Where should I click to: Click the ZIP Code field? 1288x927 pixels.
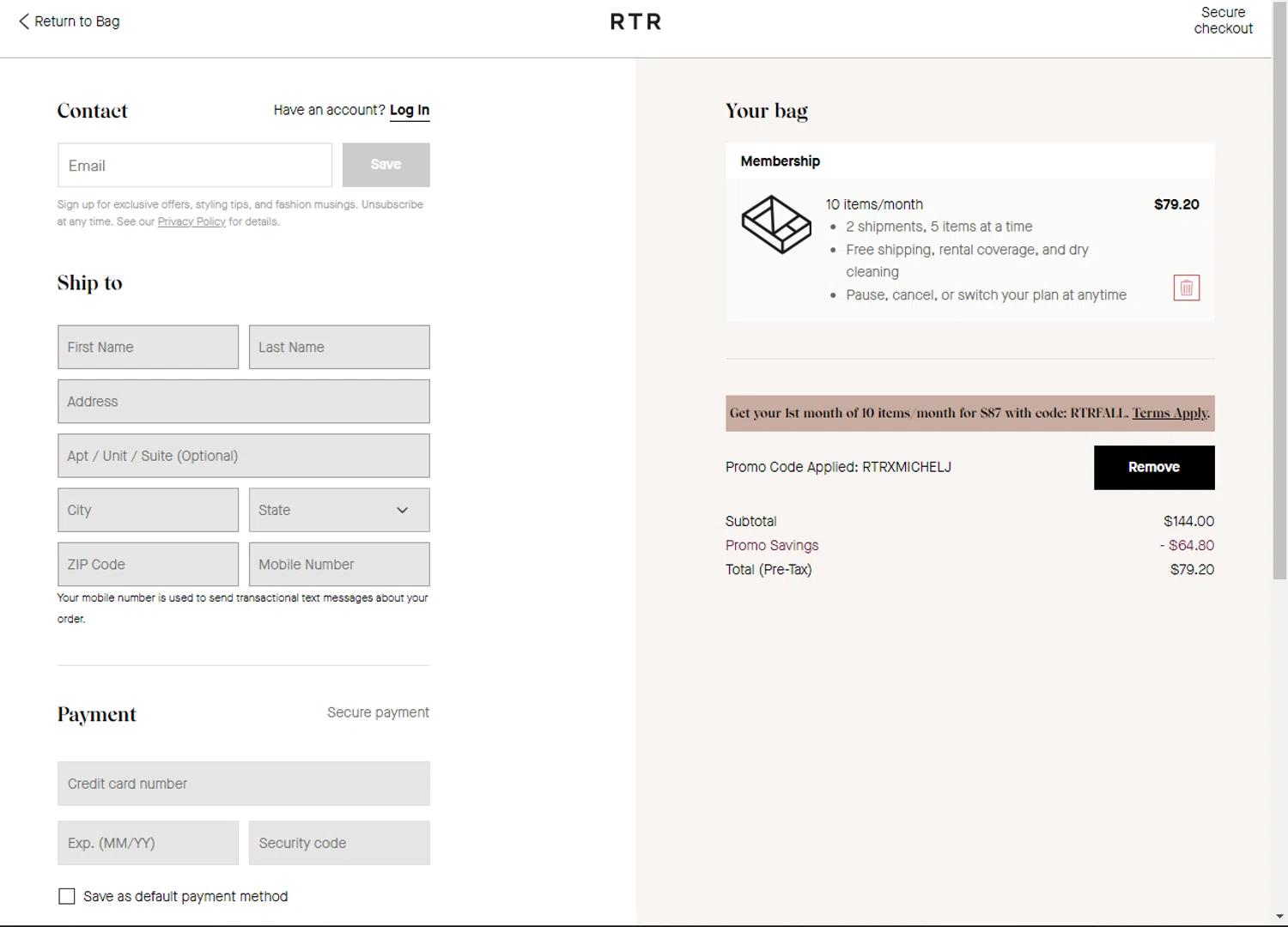click(x=148, y=565)
